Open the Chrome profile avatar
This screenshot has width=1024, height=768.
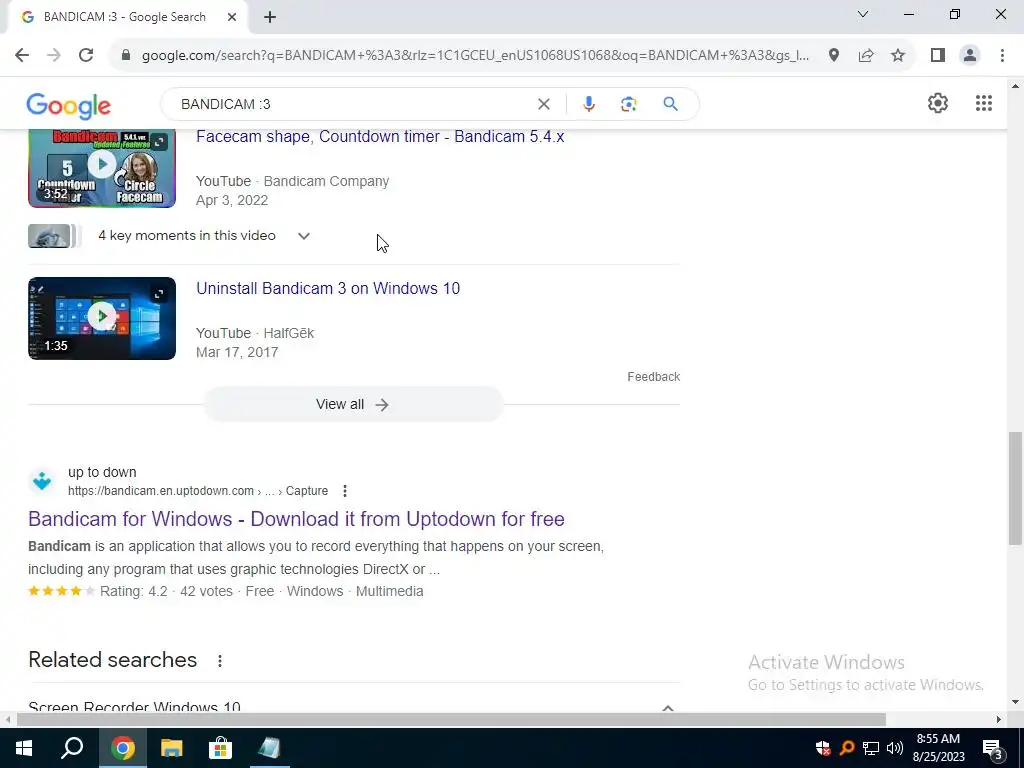coord(970,56)
